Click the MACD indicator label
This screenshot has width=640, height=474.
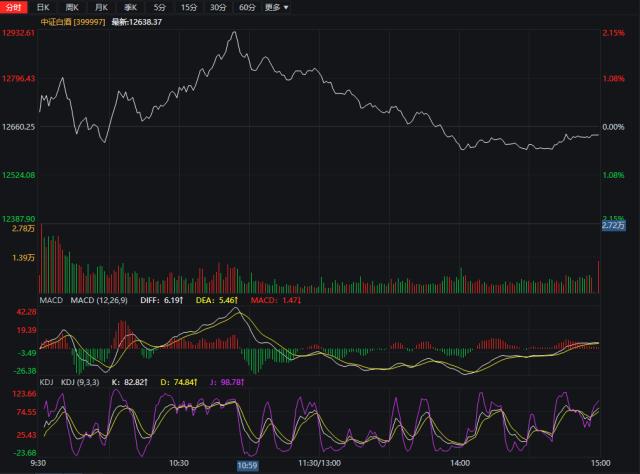[x=51, y=300]
